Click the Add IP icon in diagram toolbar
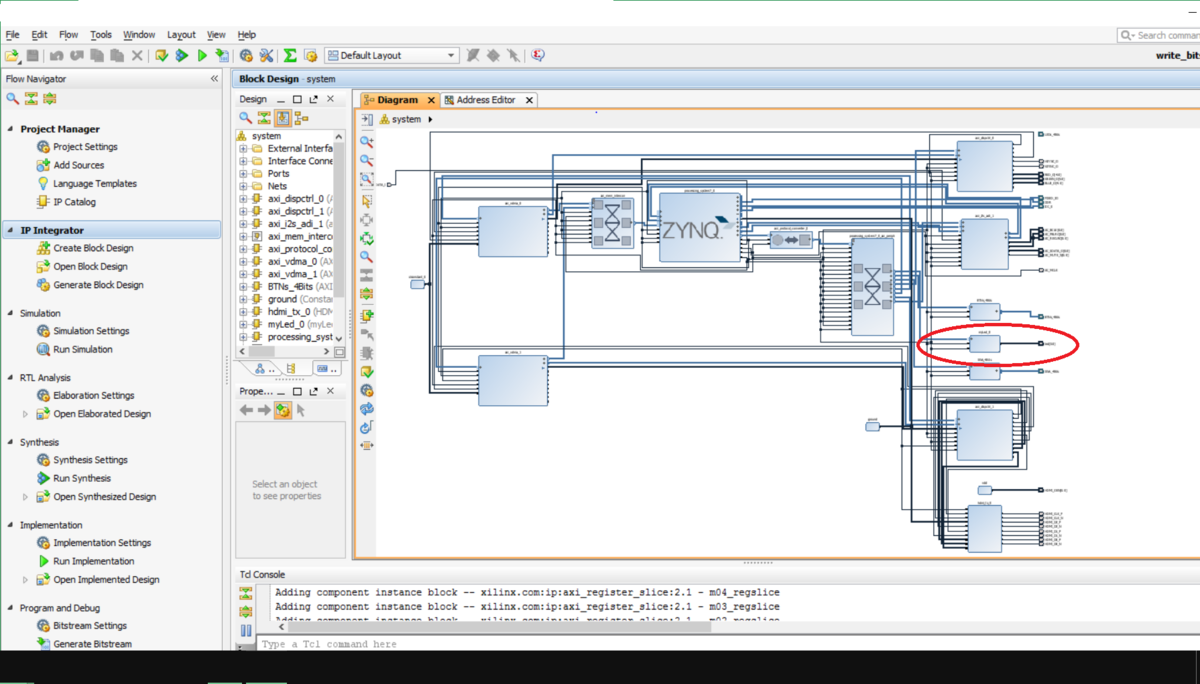 367,316
